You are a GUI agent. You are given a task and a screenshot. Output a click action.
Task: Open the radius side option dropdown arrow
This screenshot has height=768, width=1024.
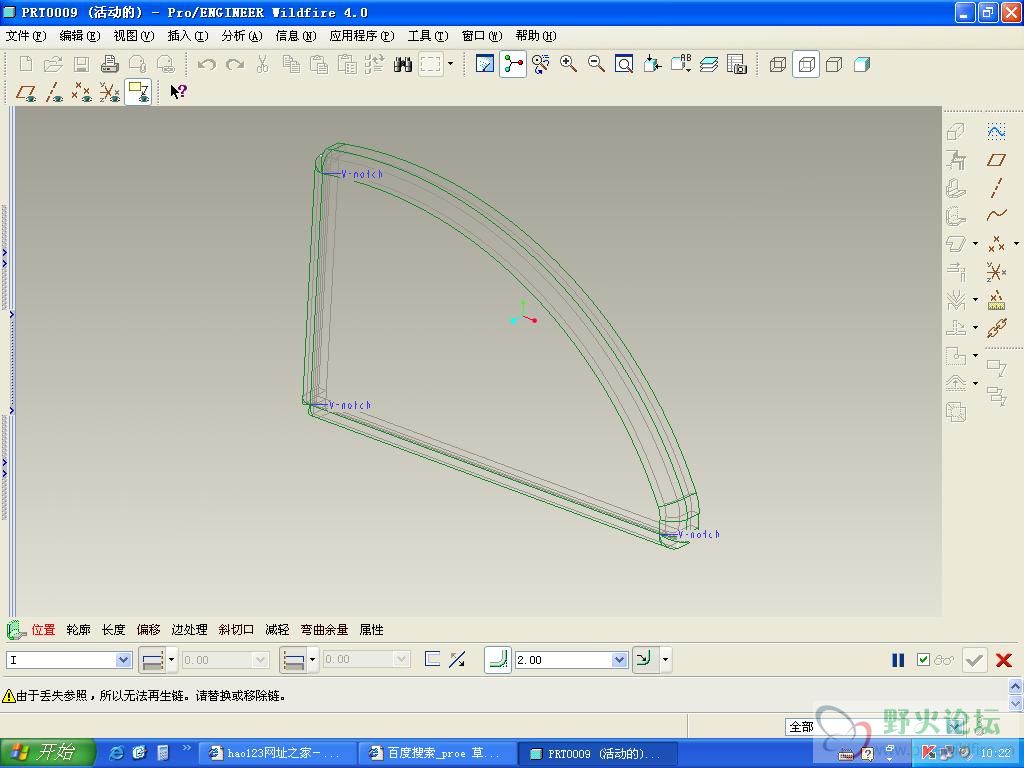(x=665, y=660)
